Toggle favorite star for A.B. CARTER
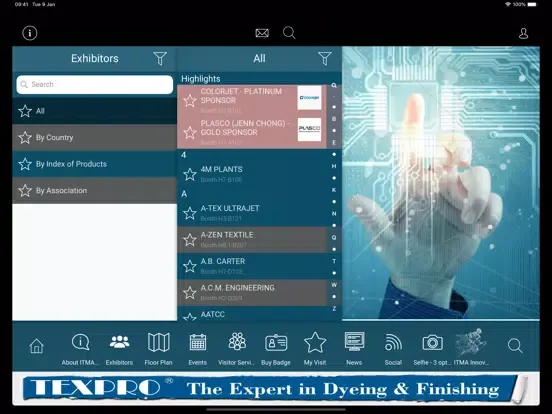 (190, 266)
